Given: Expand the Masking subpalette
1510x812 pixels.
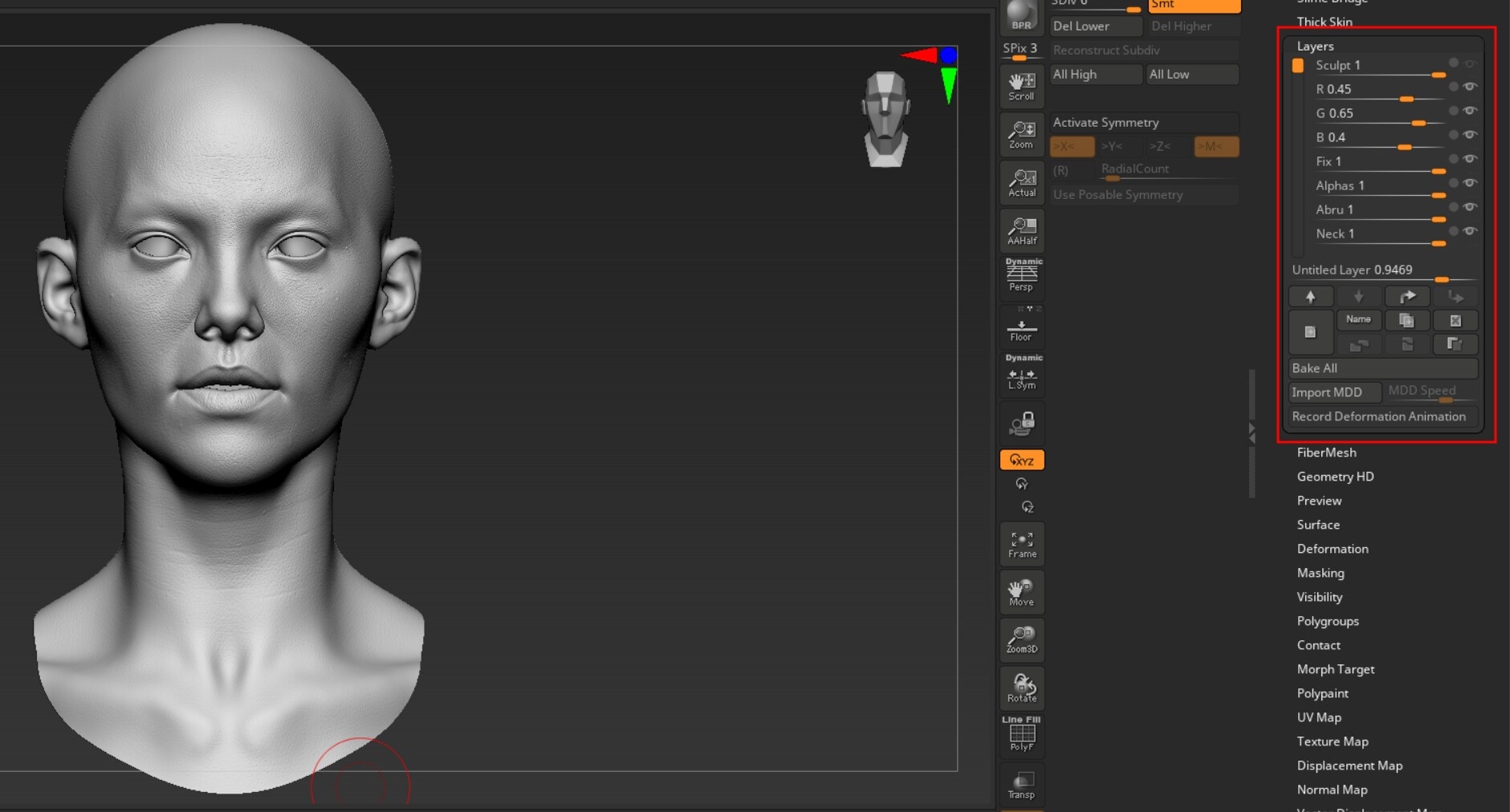Looking at the screenshot, I should click(x=1321, y=573).
